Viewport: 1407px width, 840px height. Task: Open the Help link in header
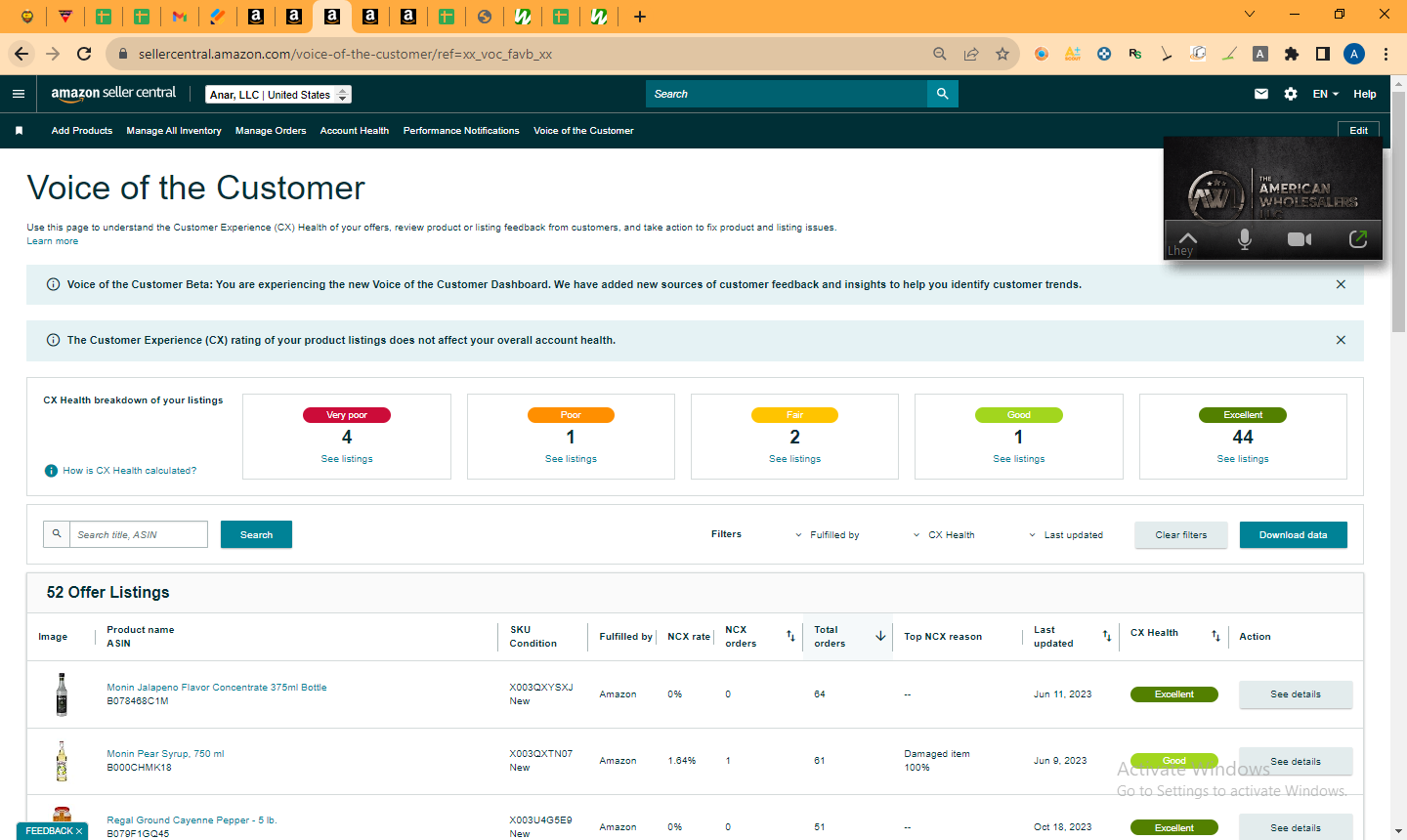click(1365, 94)
